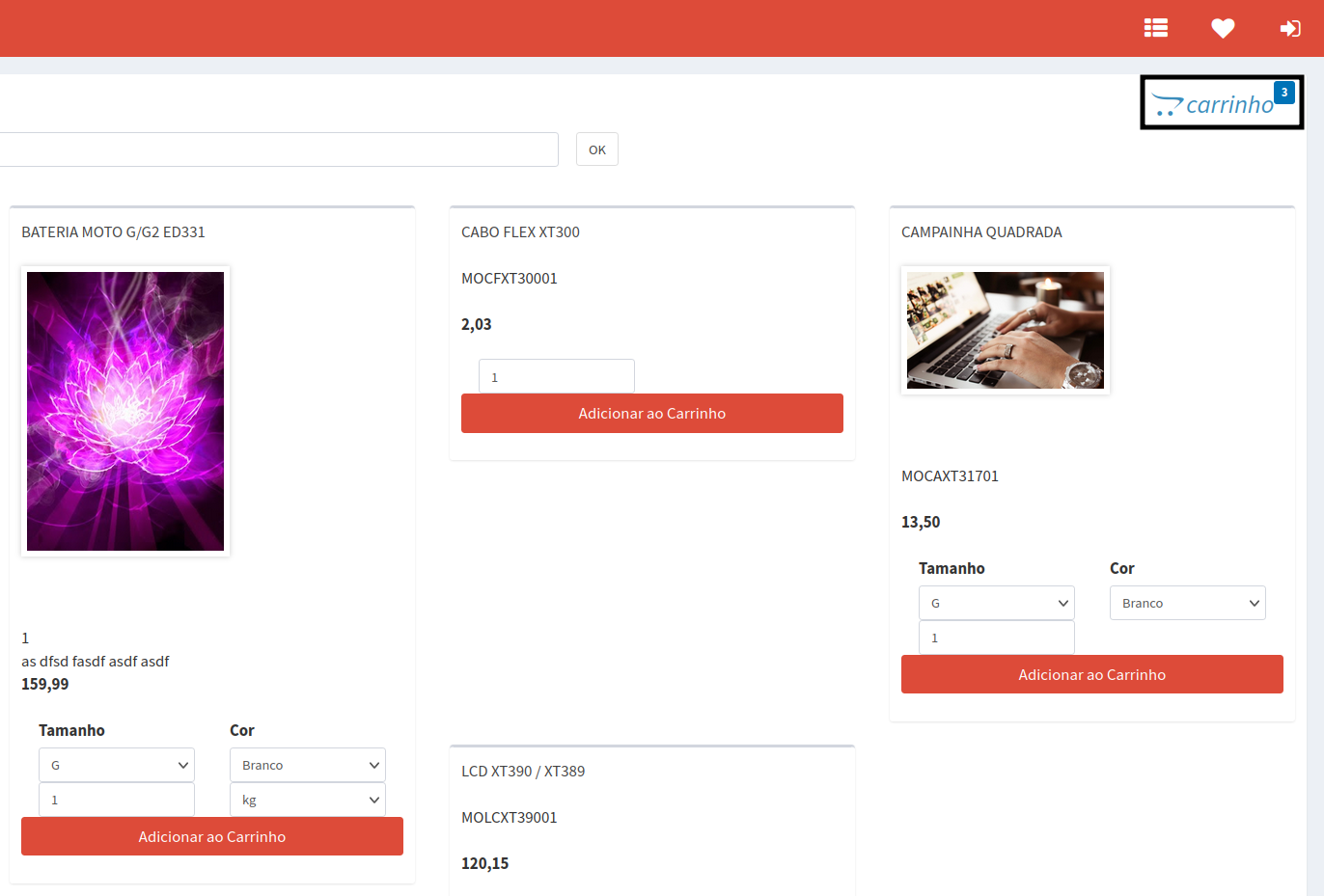Add BATERIA MOTO G/G2 to cart

211,836
